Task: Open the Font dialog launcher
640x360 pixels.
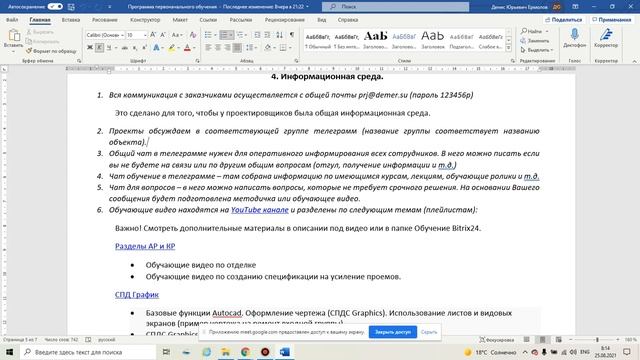Action: point(198,61)
